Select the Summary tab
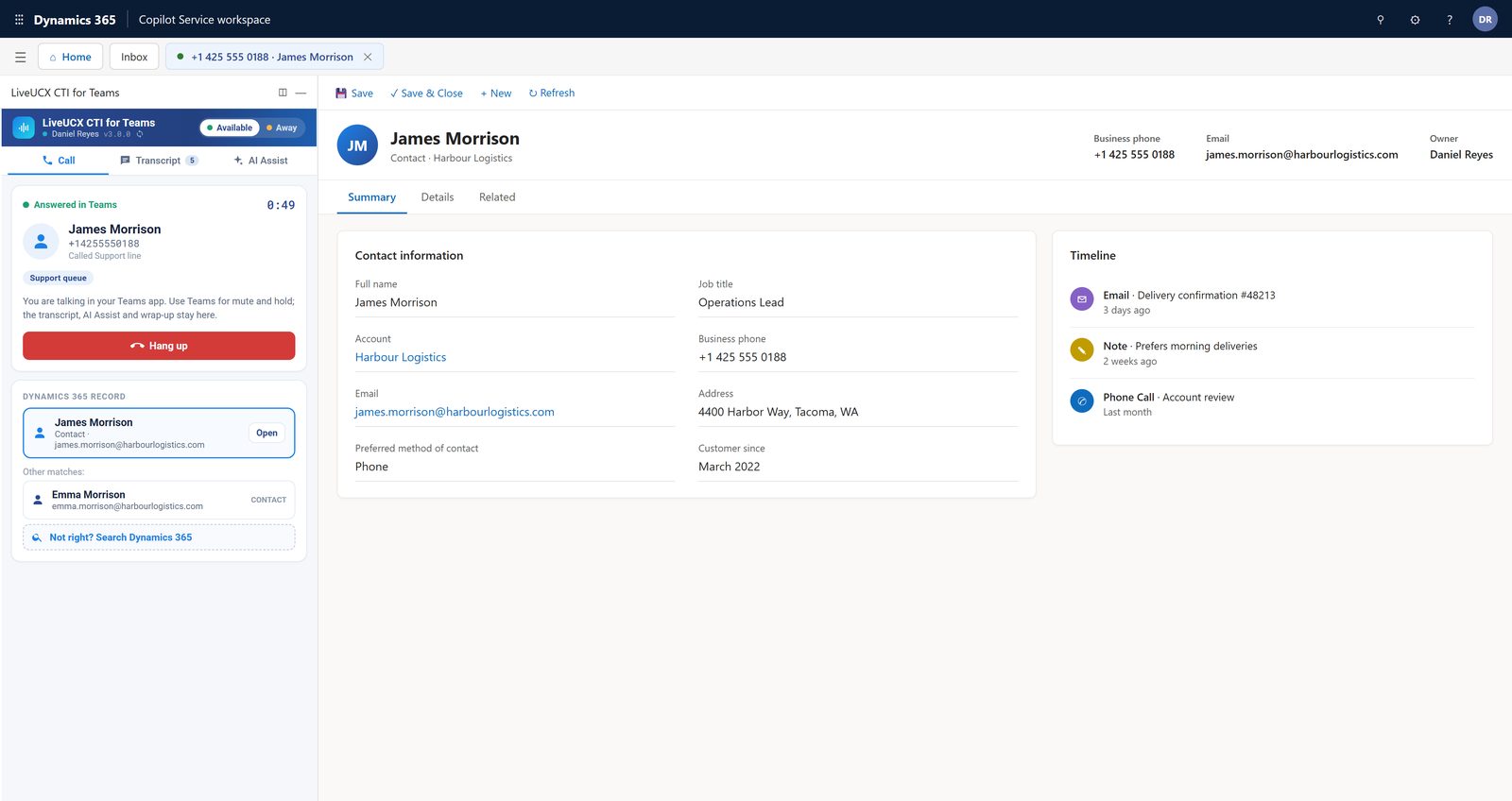The width and height of the screenshot is (1512, 801). (x=371, y=197)
